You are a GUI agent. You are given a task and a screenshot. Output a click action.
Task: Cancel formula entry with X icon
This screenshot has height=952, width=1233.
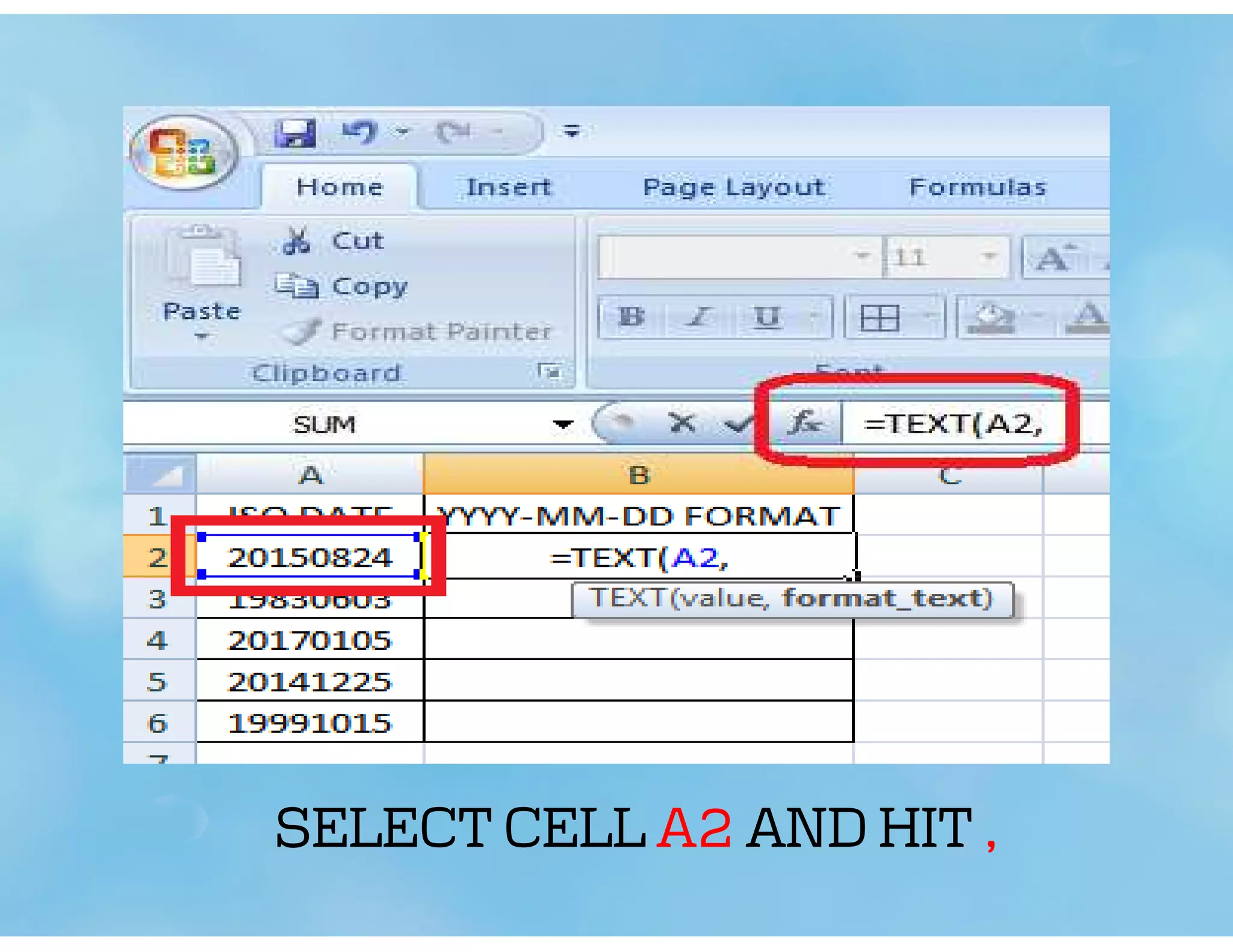(x=682, y=423)
